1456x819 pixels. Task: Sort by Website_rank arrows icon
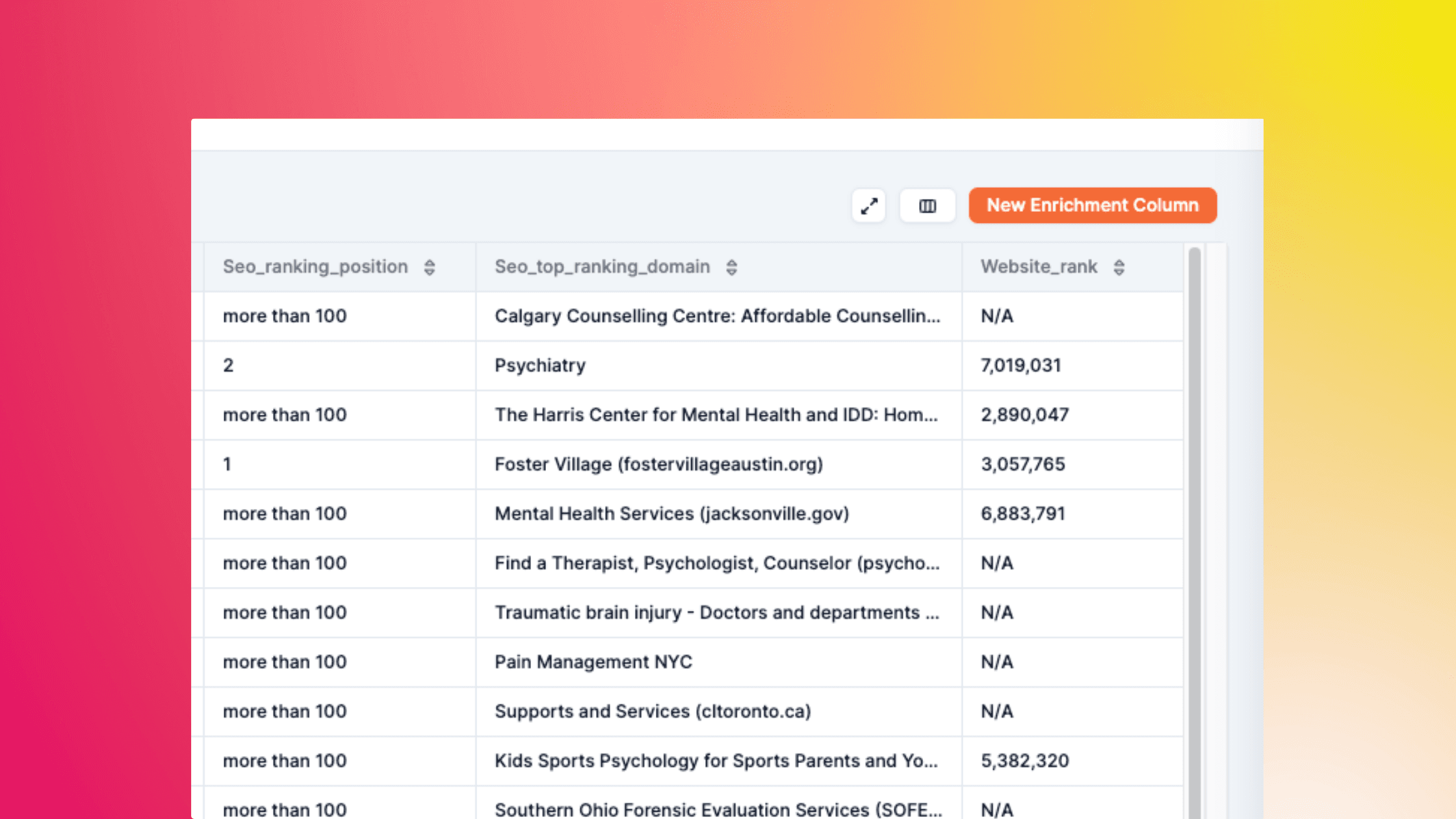[x=1119, y=267]
